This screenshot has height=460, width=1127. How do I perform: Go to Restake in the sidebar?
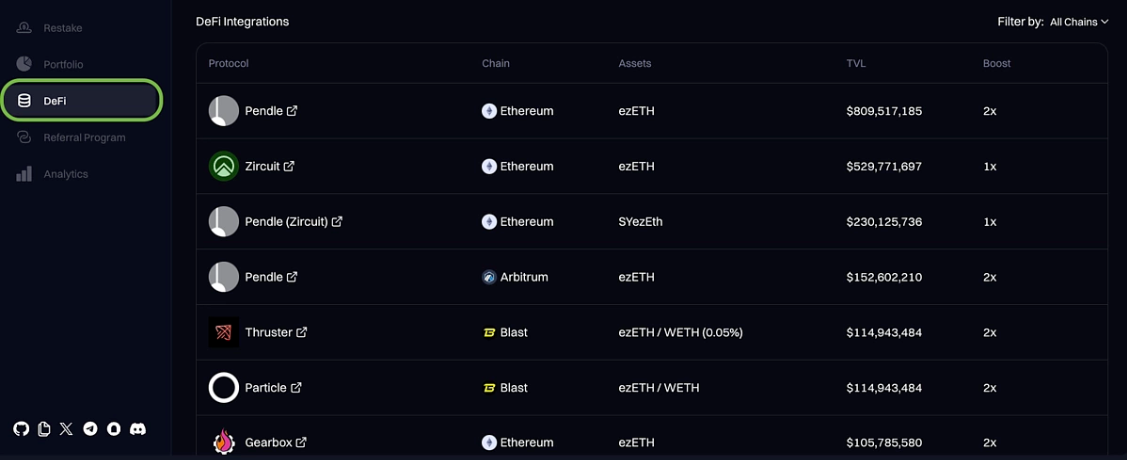coord(62,28)
